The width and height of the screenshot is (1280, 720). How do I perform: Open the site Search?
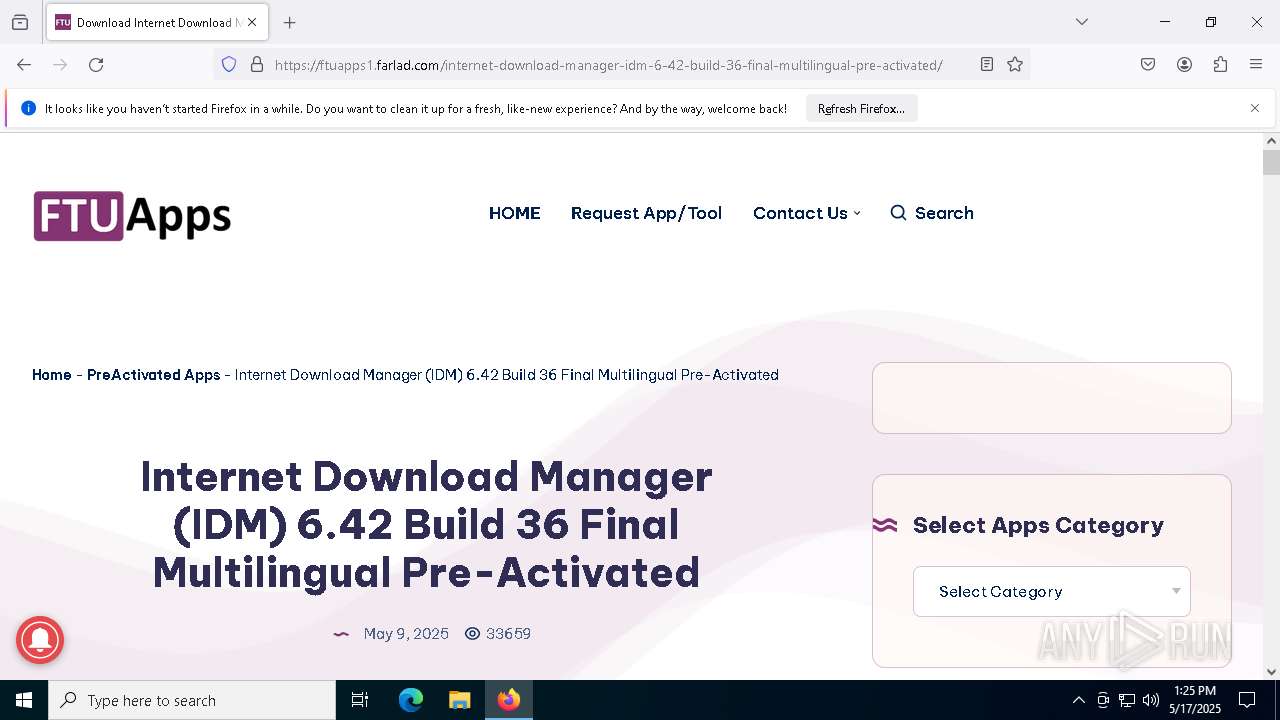(932, 213)
